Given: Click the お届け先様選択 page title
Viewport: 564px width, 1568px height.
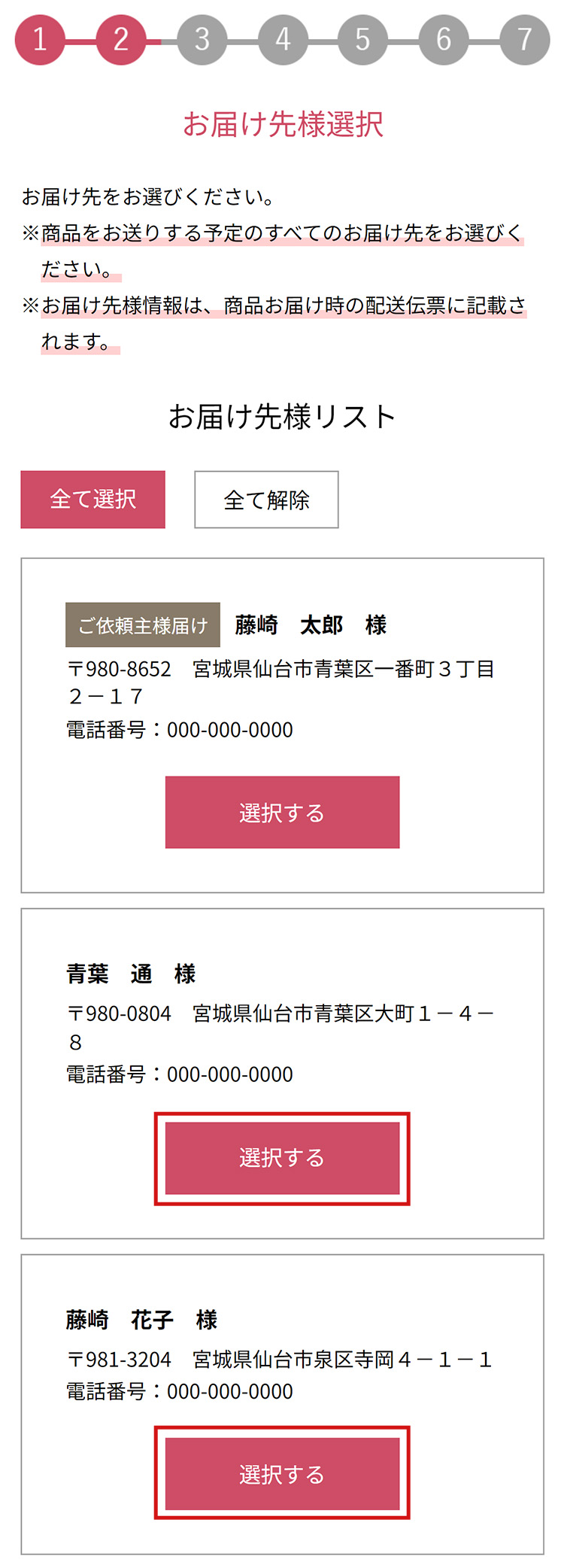Looking at the screenshot, I should (283, 124).
